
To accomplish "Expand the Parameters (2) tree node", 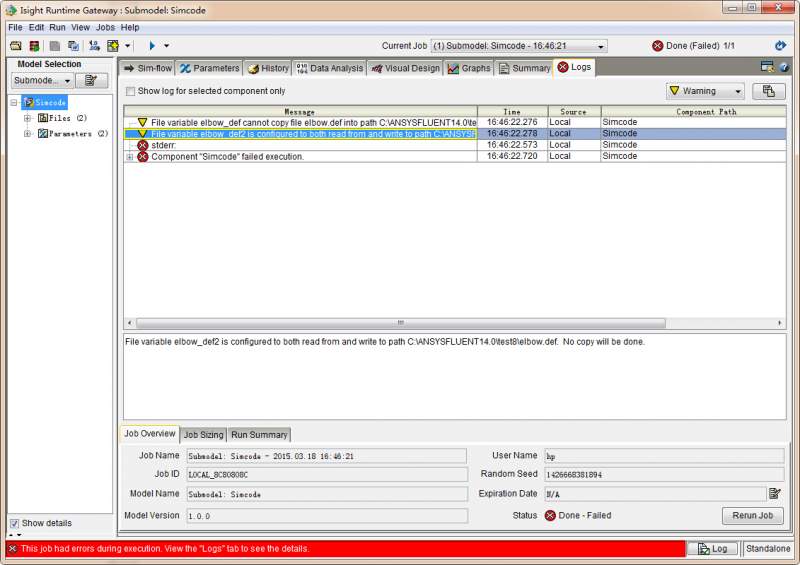I will pos(28,134).
